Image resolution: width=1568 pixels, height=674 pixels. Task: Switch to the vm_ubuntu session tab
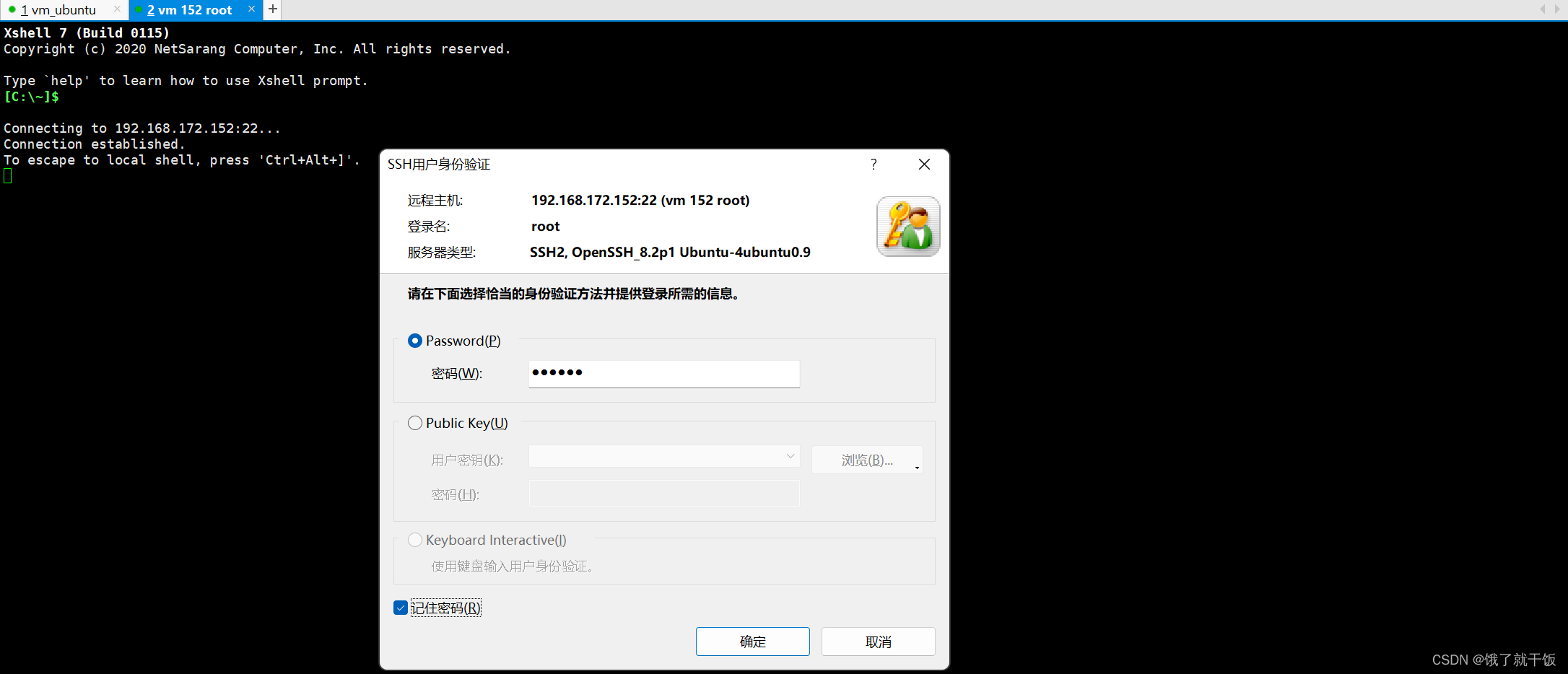pos(58,10)
